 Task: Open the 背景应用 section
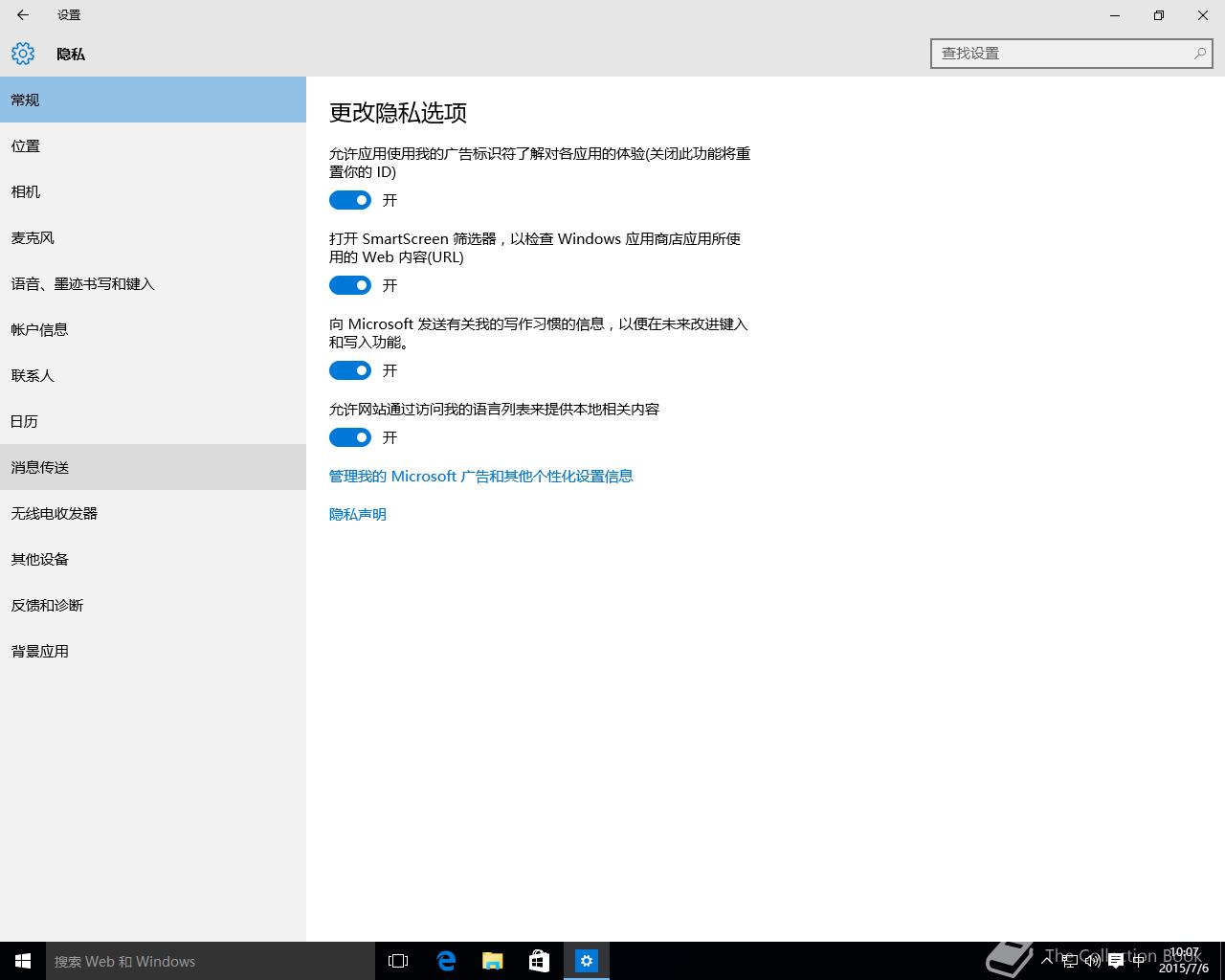[153, 651]
